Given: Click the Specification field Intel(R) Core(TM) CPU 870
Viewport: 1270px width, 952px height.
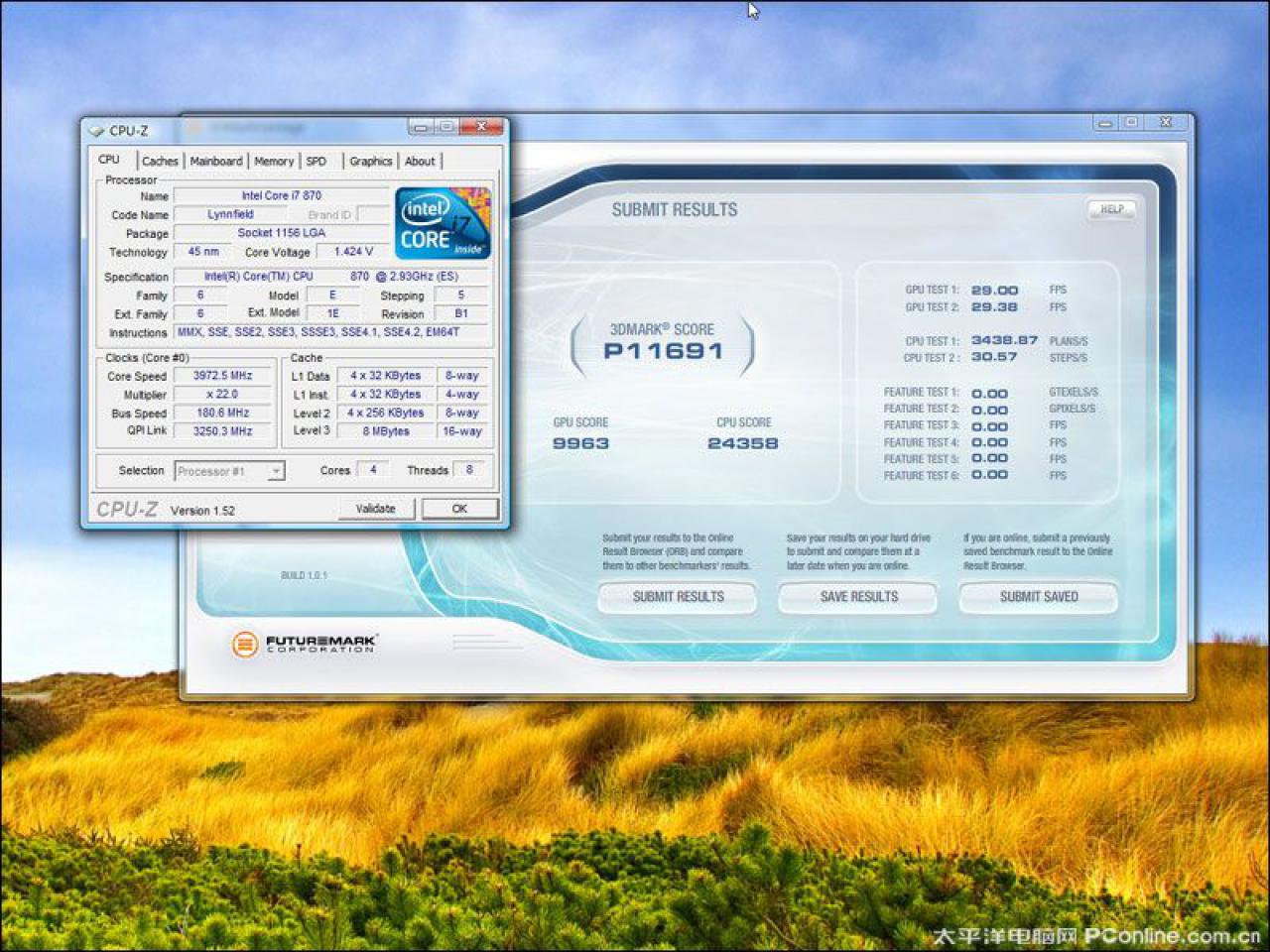Looking at the screenshot, I should 331,277.
